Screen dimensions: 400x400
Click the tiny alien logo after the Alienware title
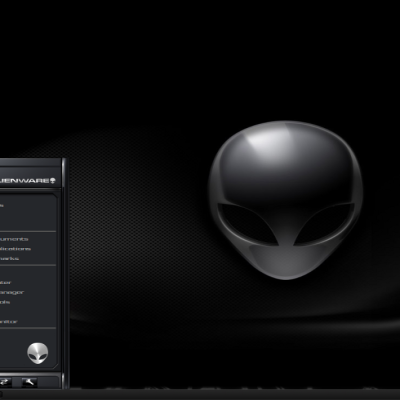pyautogui.click(x=53, y=181)
